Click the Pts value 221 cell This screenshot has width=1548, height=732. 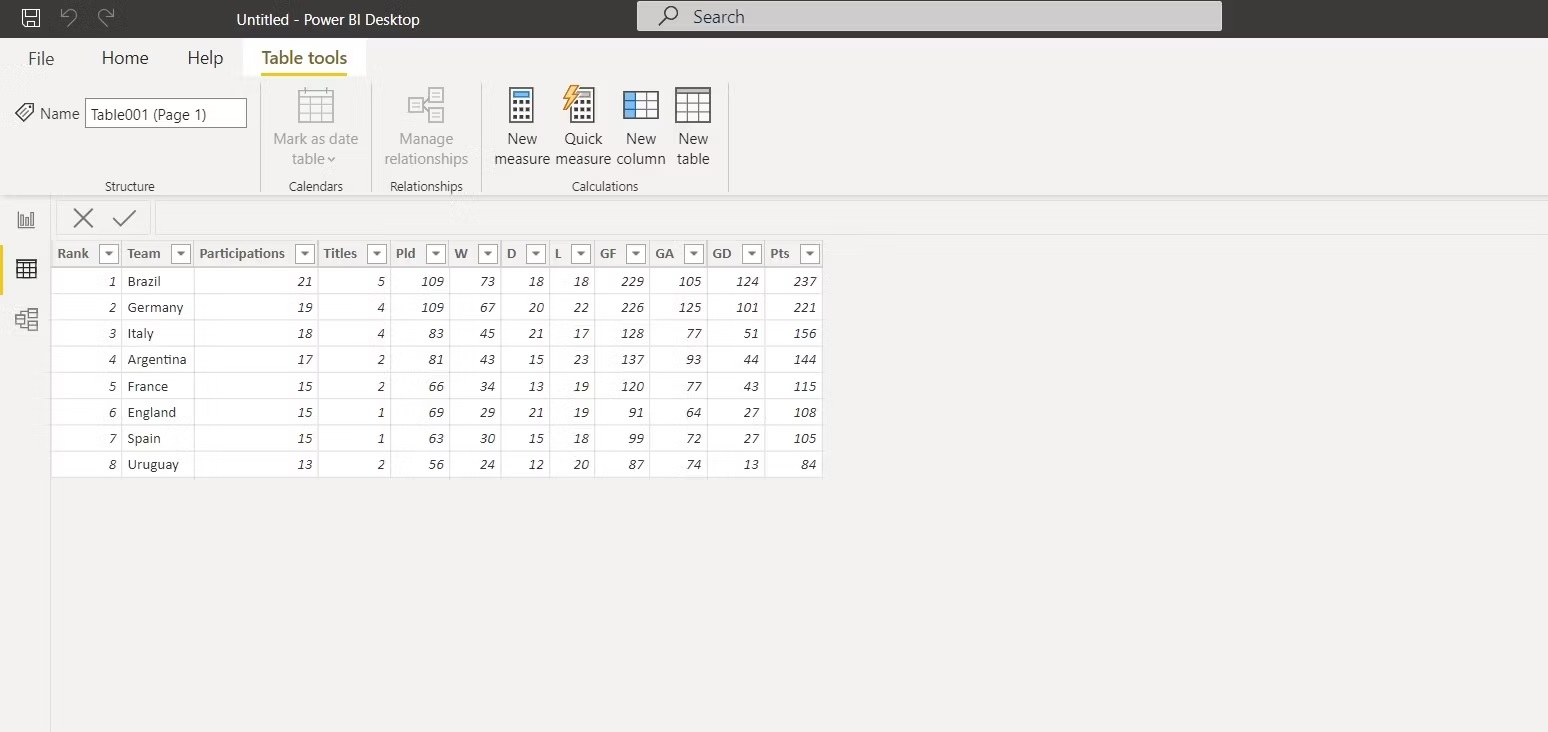(x=794, y=307)
